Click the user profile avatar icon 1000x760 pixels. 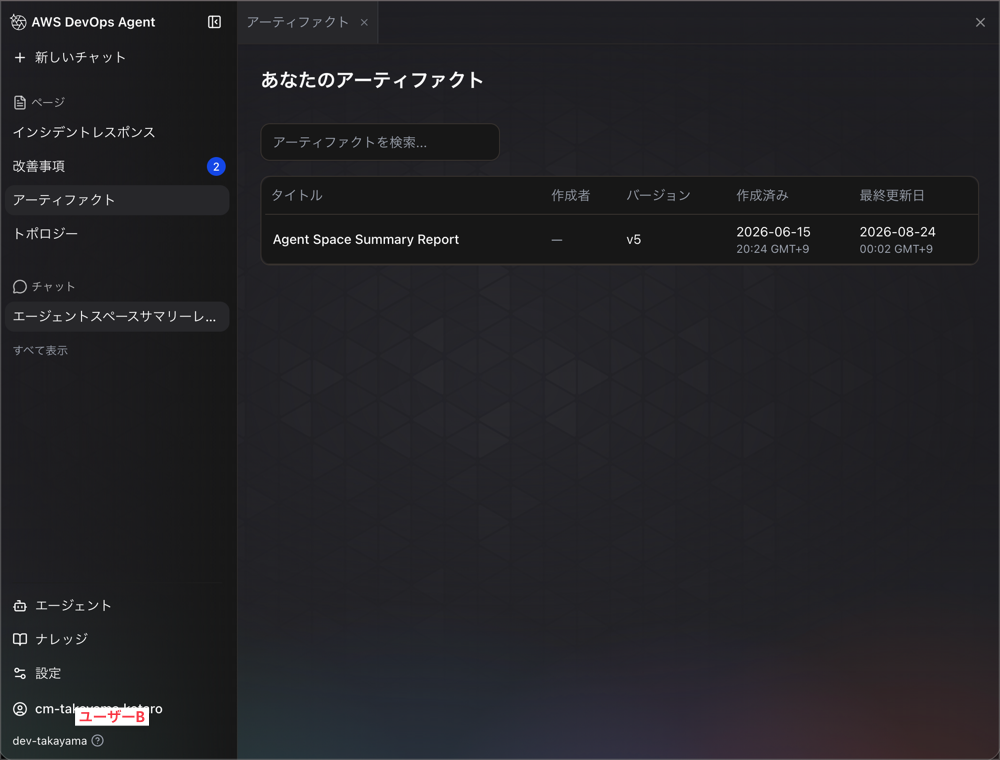20,709
